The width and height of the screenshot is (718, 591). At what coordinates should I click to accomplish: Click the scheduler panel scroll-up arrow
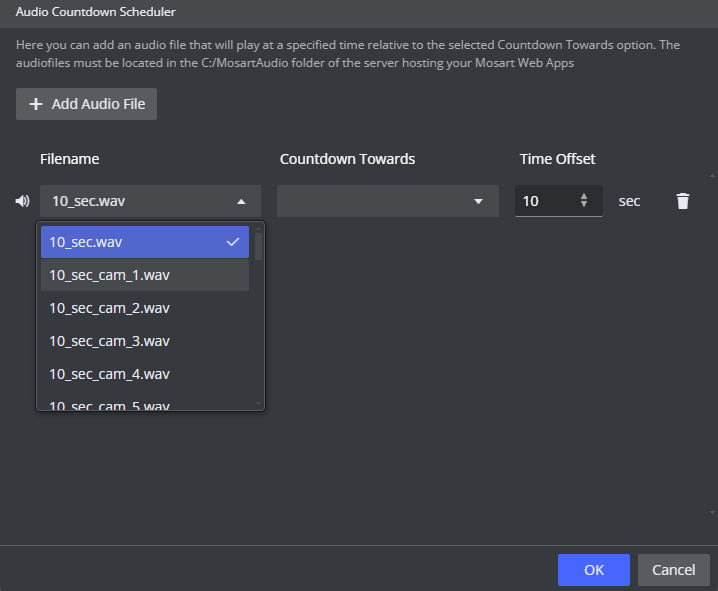711,176
